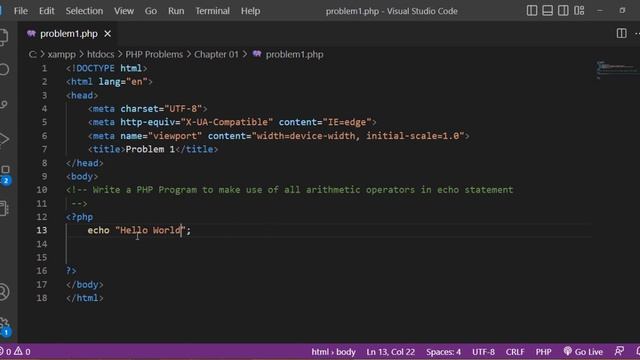
Task: Click the html lang="en" line
Action: point(109,82)
